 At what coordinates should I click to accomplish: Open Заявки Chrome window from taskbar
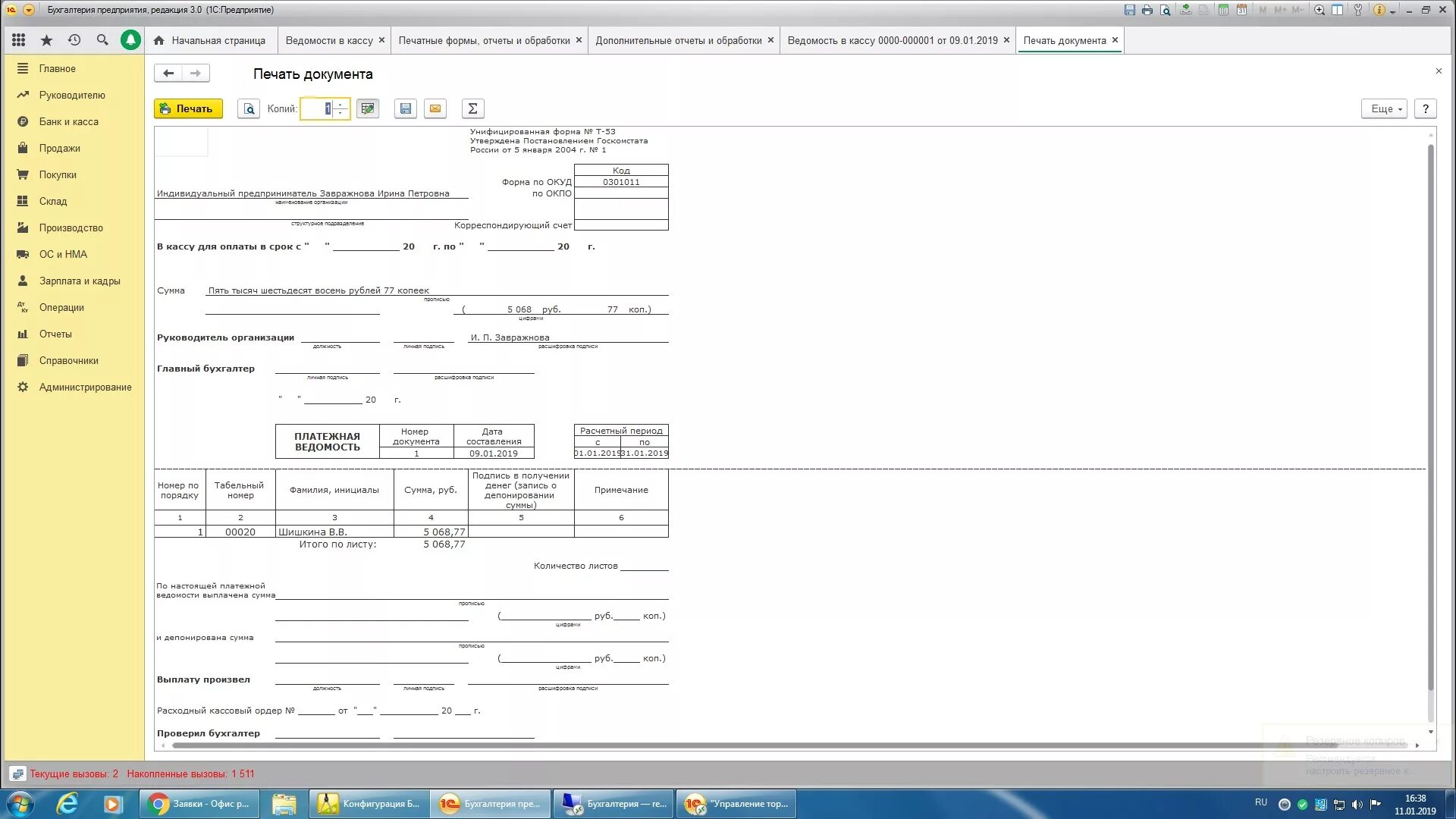click(x=200, y=804)
